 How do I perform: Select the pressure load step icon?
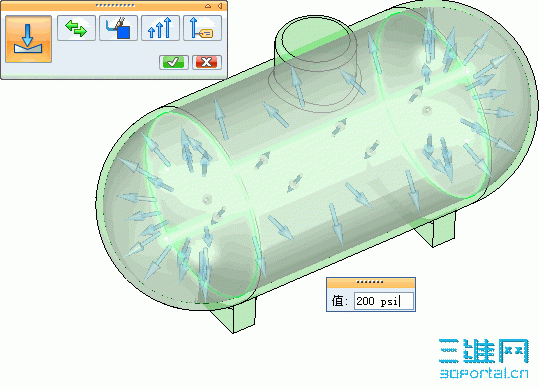point(29,39)
